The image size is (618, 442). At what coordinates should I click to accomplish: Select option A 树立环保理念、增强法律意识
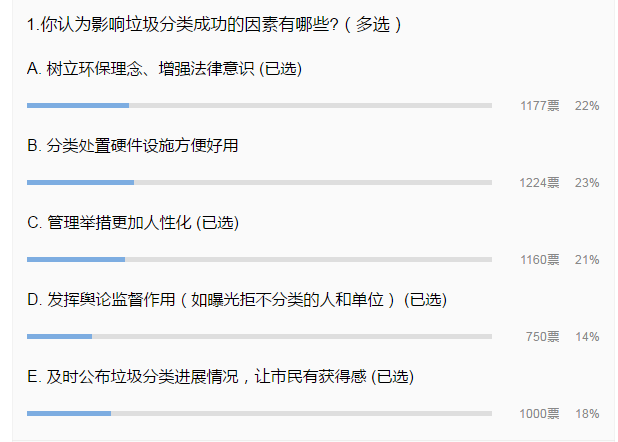click(164, 69)
